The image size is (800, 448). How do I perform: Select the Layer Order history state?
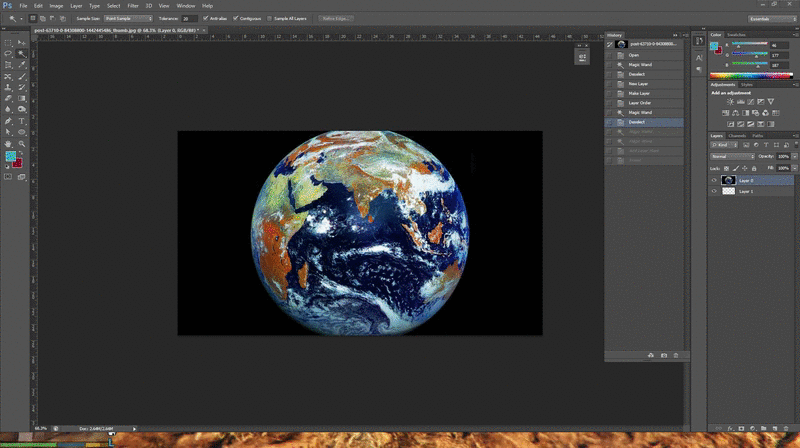coord(644,103)
